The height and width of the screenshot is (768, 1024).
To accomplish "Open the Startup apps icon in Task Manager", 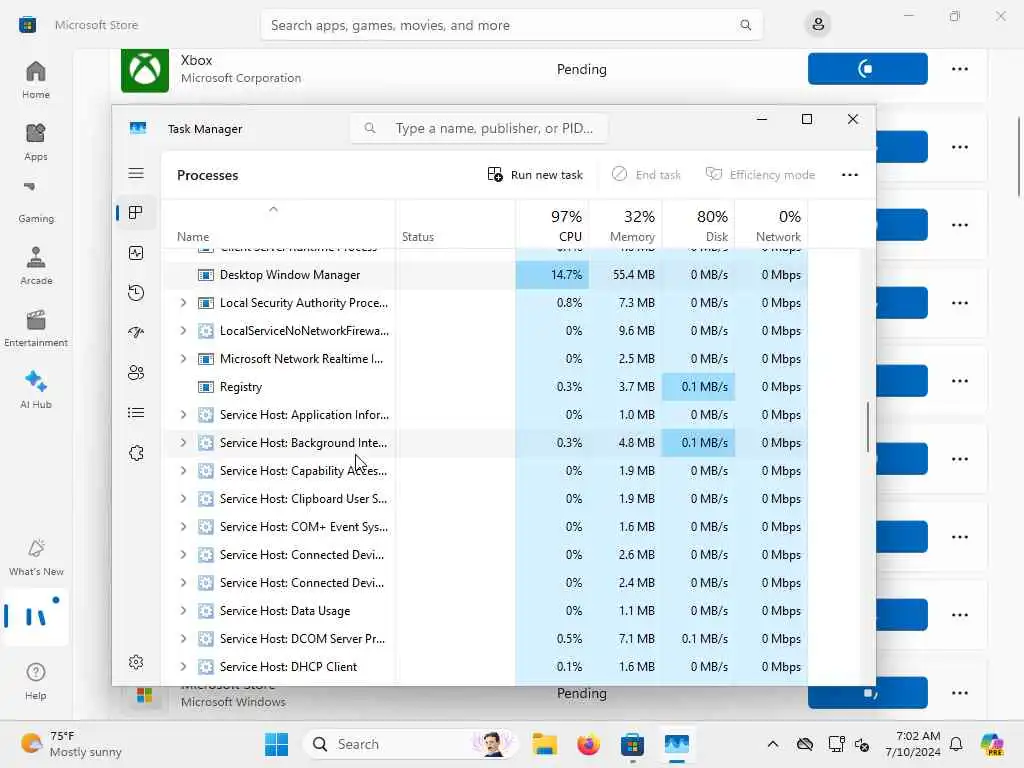I will click(x=136, y=332).
